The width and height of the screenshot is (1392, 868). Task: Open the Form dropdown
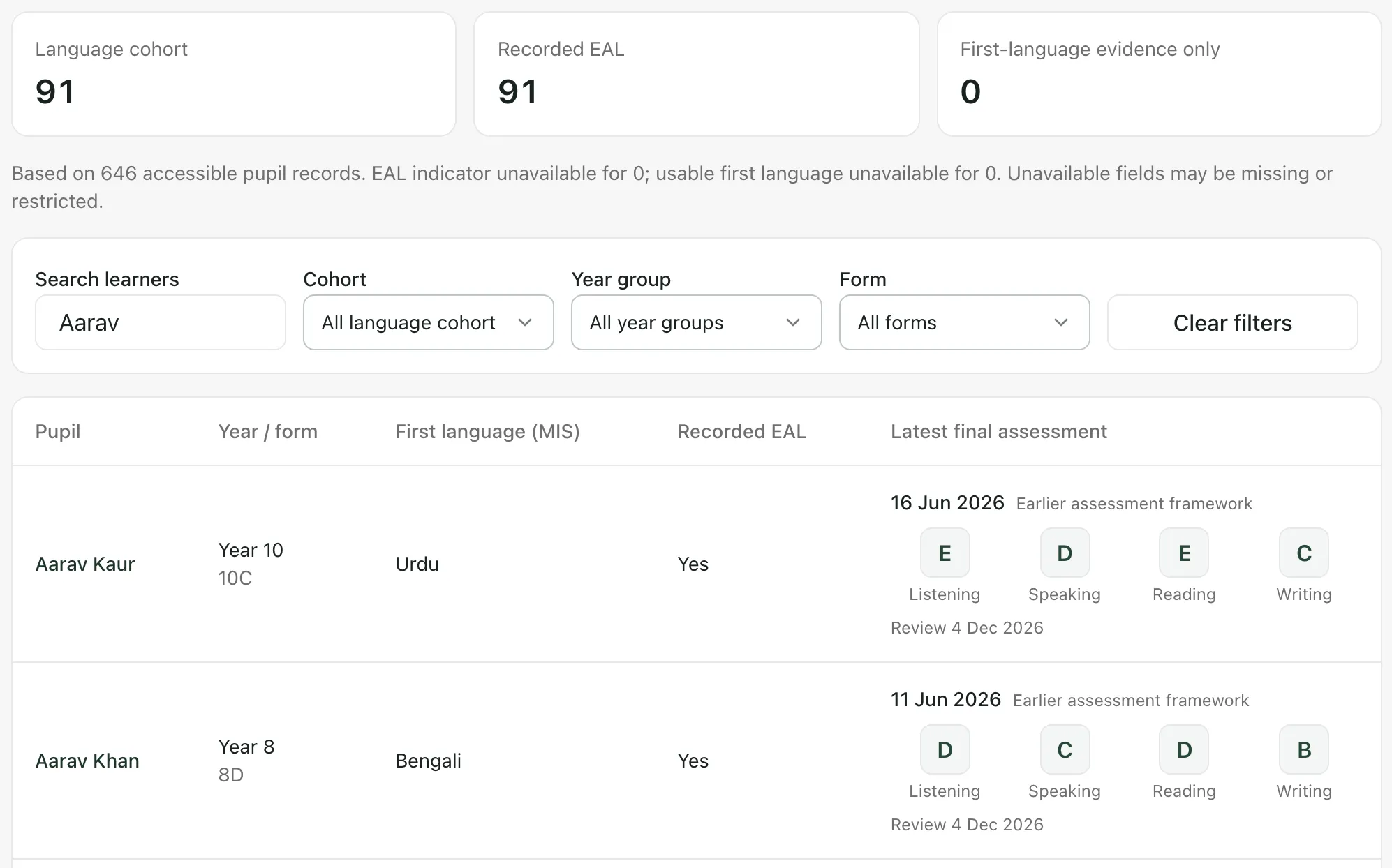click(965, 322)
